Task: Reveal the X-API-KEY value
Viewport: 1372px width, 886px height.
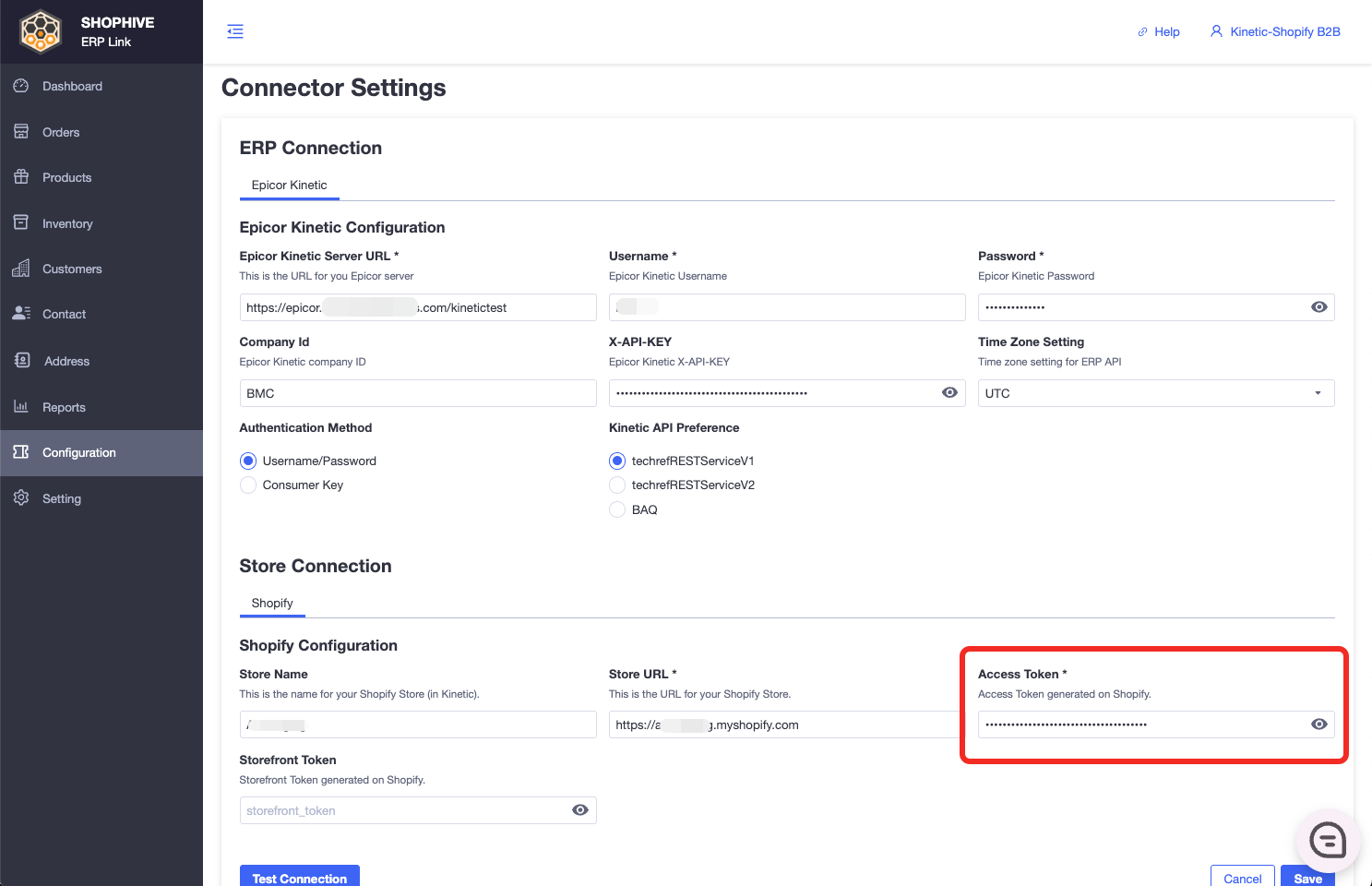Action: click(x=949, y=393)
